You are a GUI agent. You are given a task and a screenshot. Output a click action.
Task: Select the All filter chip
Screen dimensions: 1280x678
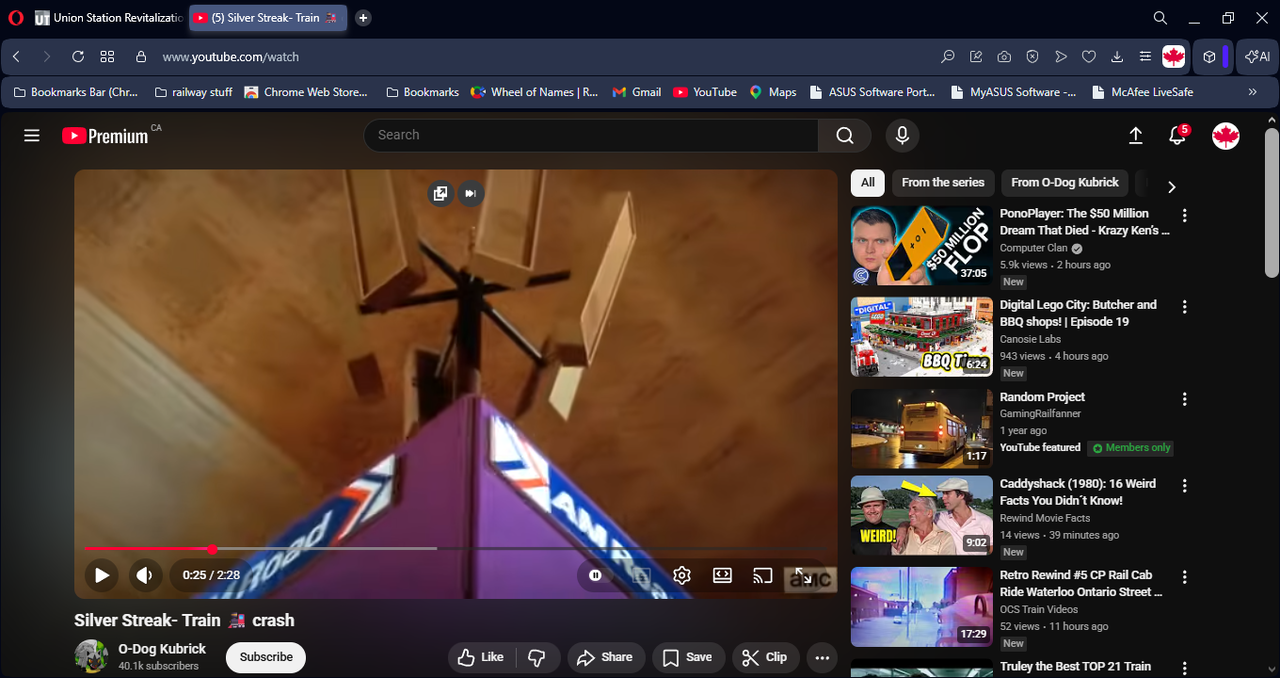(868, 182)
